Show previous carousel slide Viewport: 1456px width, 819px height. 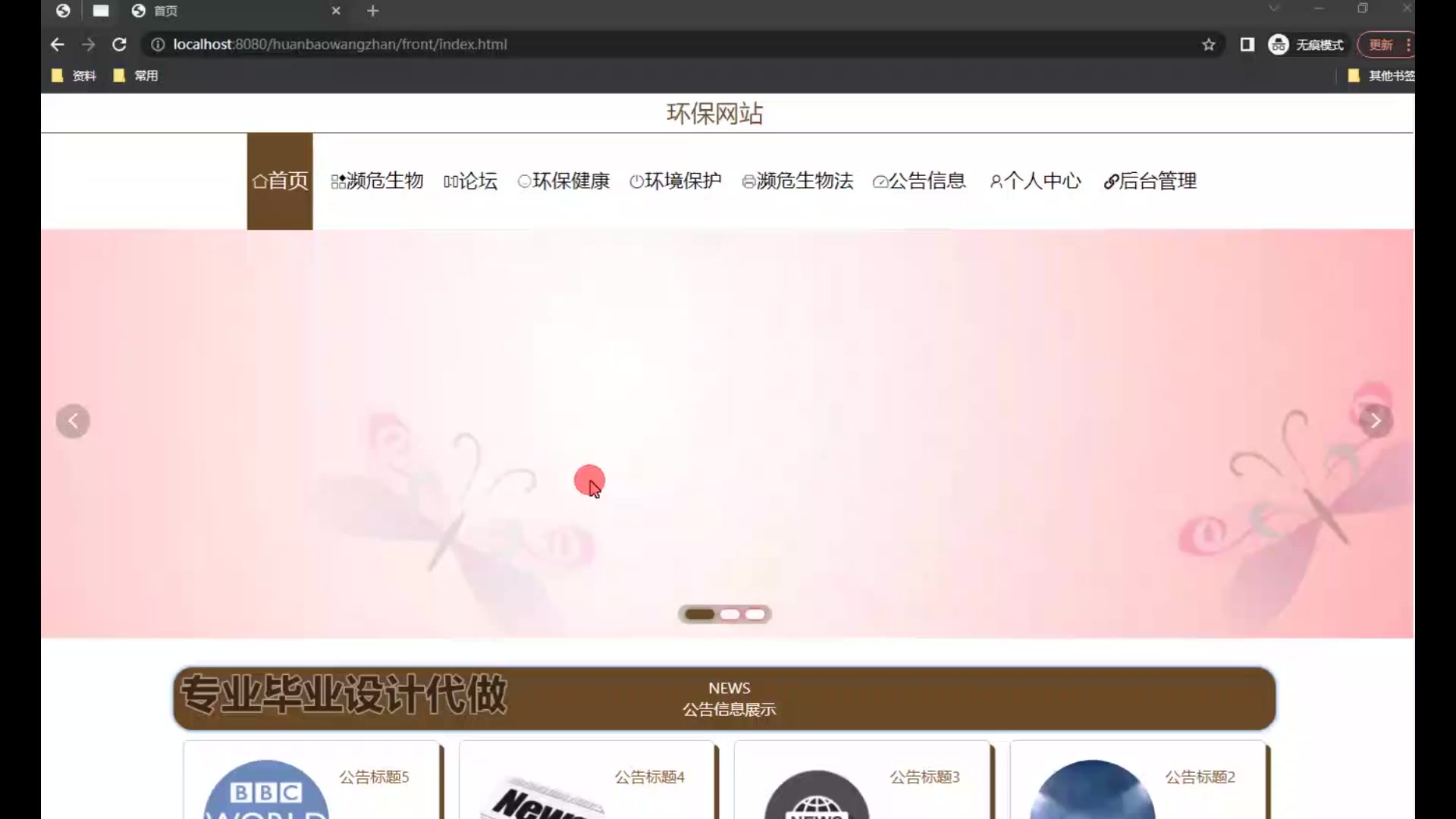tap(73, 421)
